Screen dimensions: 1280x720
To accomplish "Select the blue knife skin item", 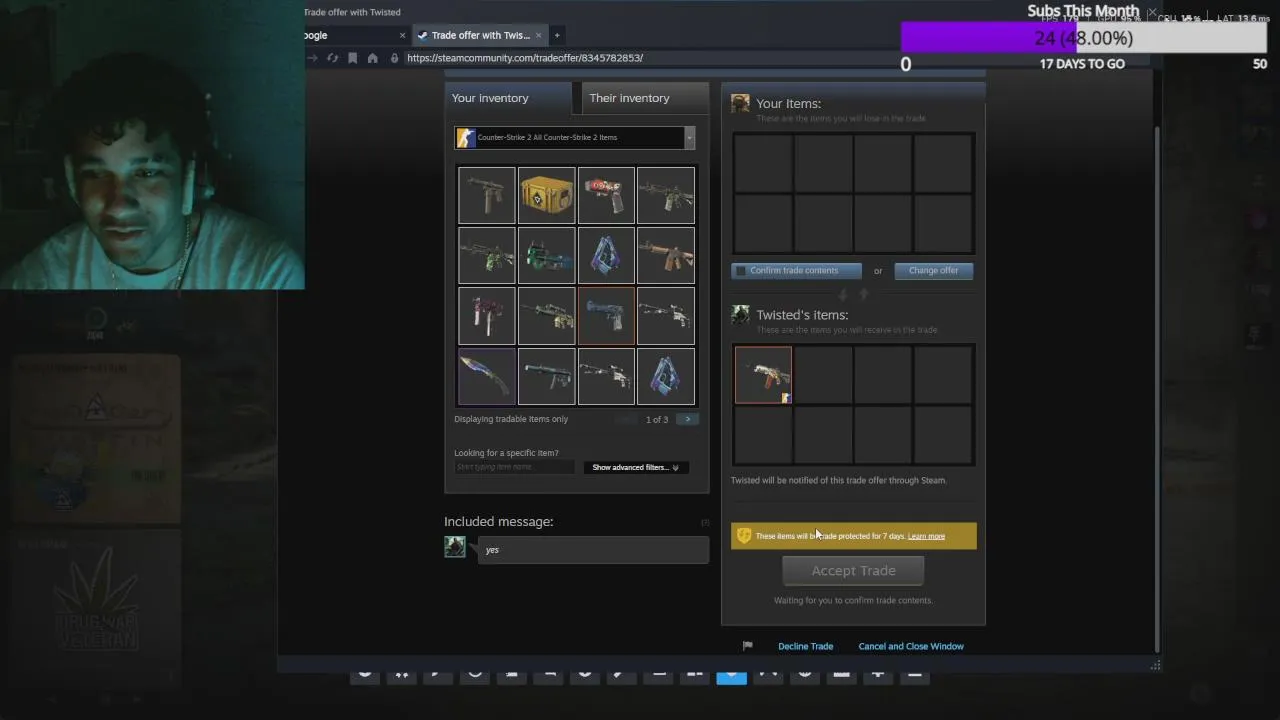I will pos(486,375).
